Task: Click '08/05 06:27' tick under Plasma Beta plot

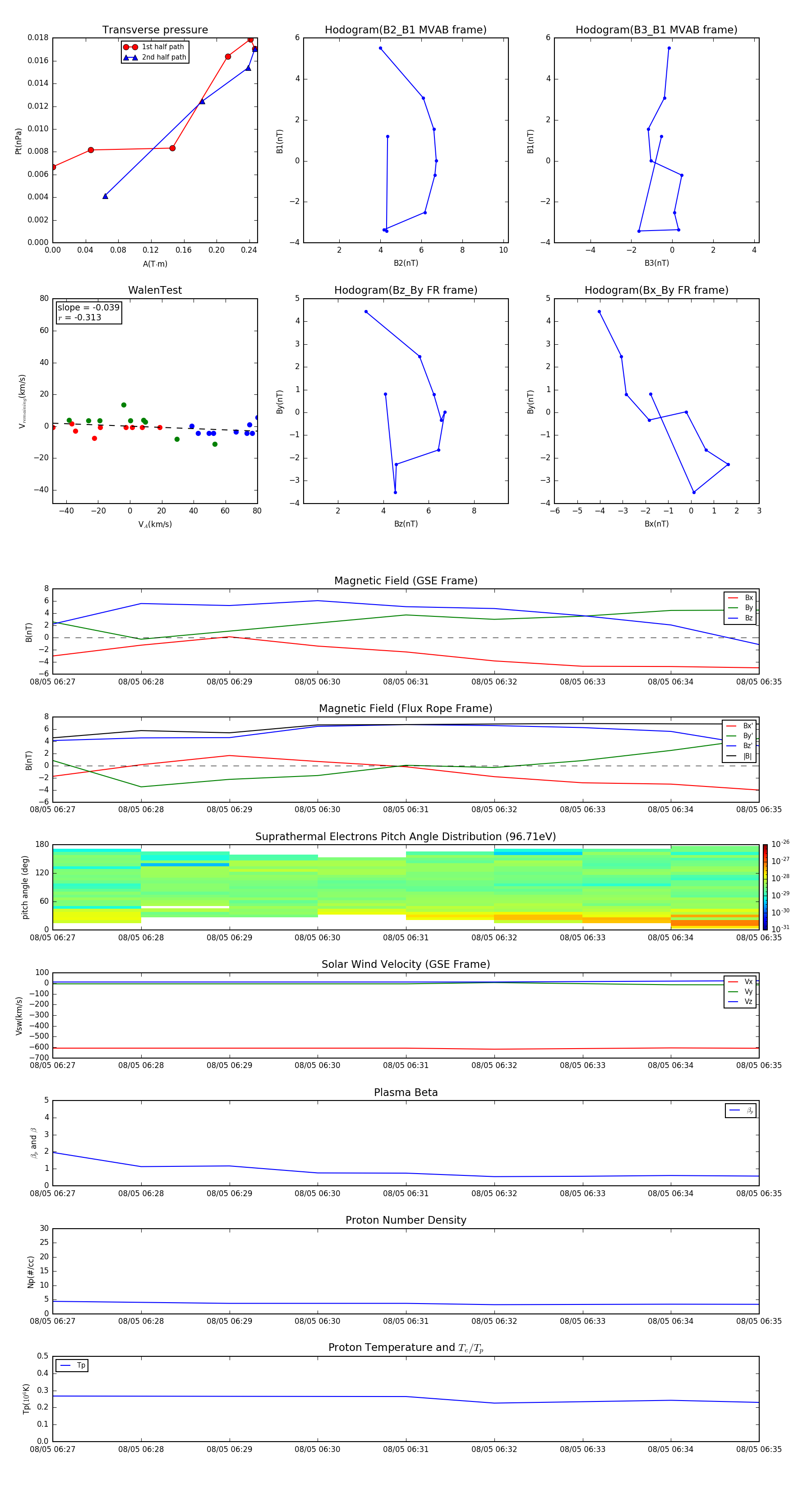Action: click(x=53, y=1193)
